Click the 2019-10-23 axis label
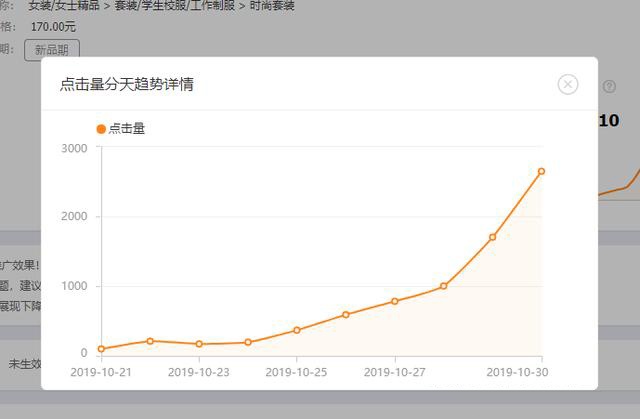 (199, 372)
